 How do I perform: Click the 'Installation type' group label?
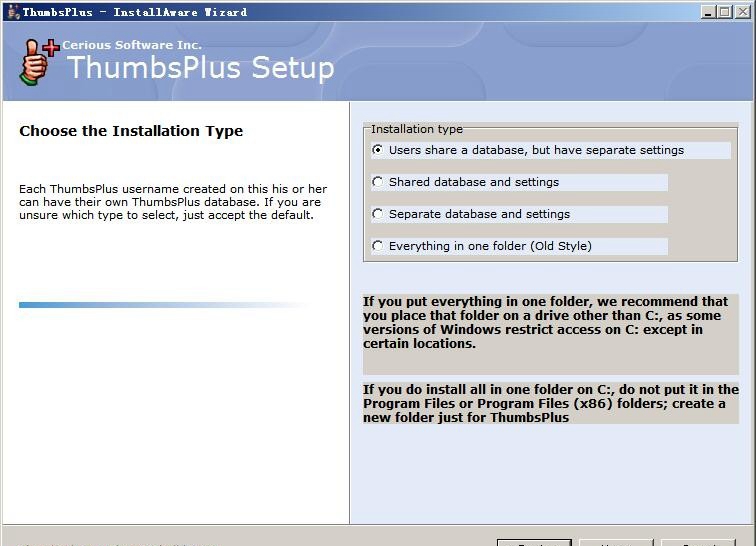417,129
